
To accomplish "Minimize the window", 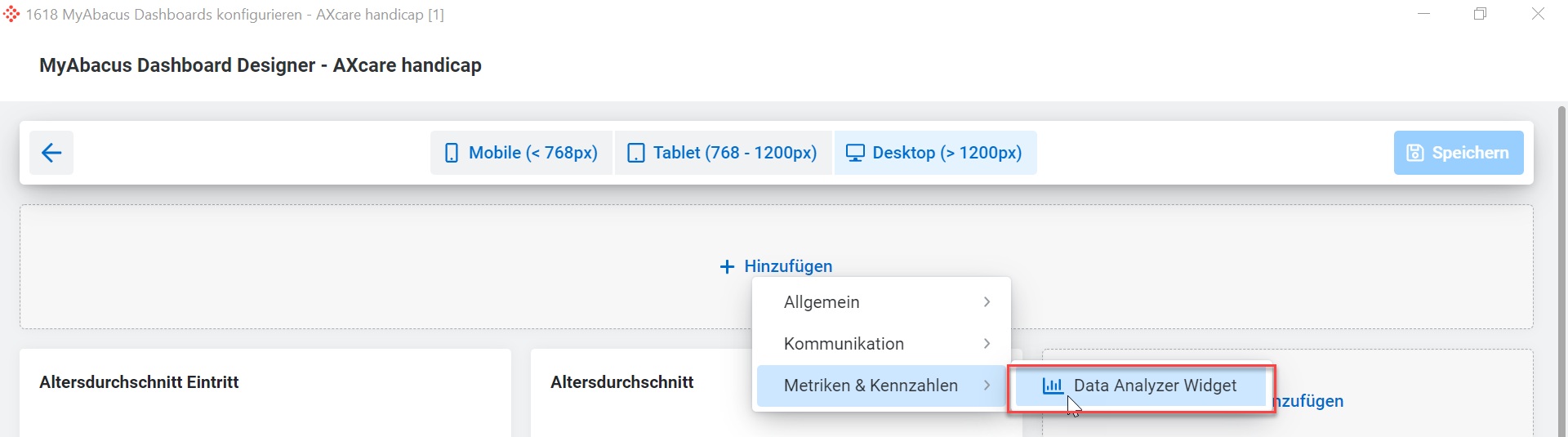I will (1423, 14).
